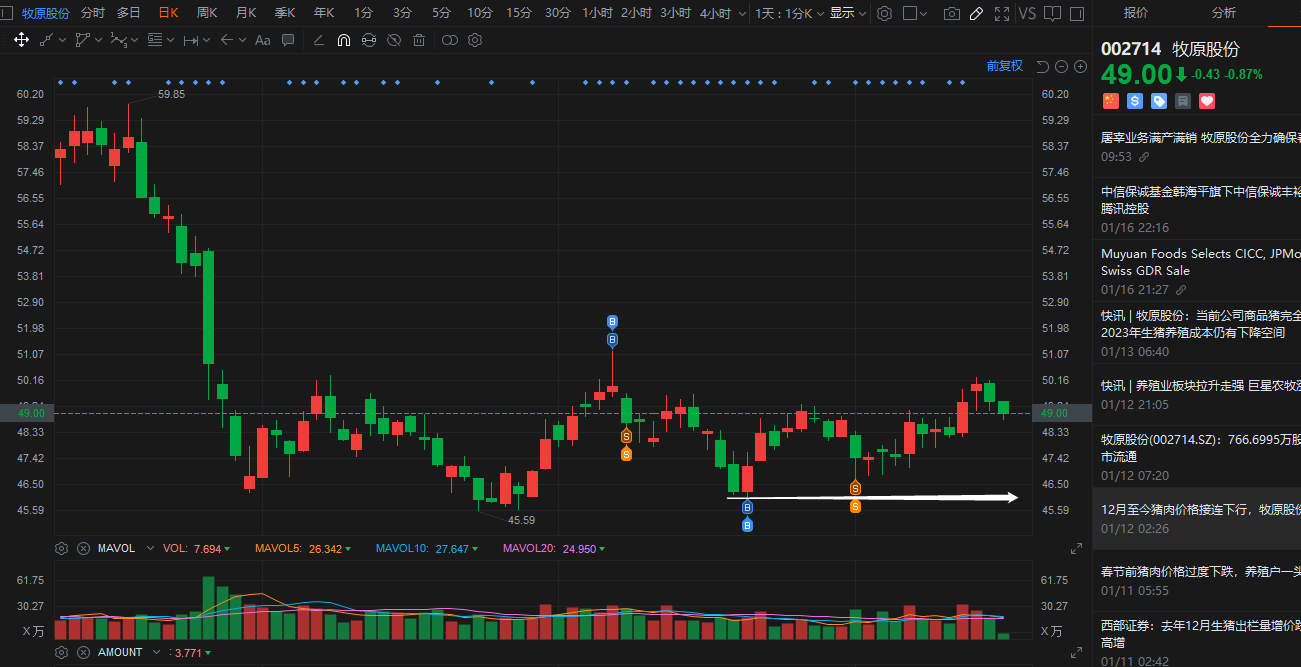Select the Fibonacci lines tool
This screenshot has height=667, width=1301.
(x=154, y=40)
